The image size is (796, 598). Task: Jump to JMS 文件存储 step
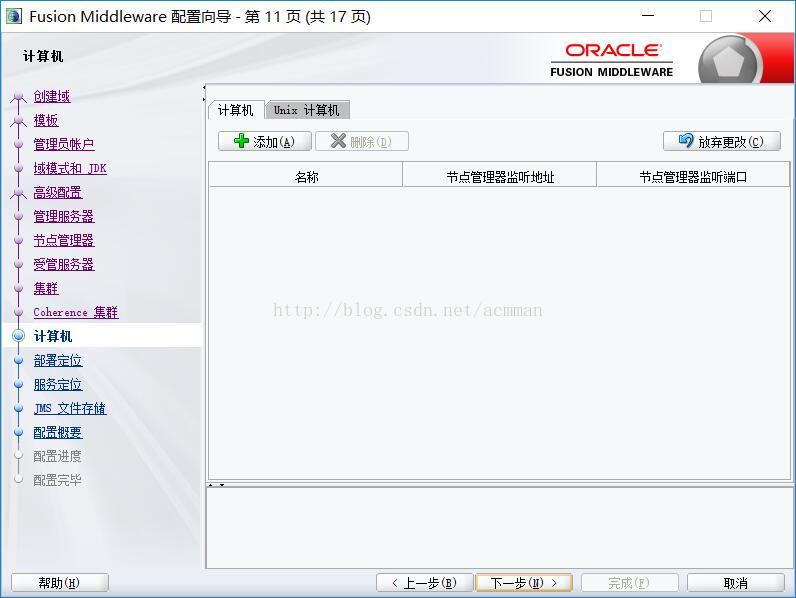coord(70,408)
